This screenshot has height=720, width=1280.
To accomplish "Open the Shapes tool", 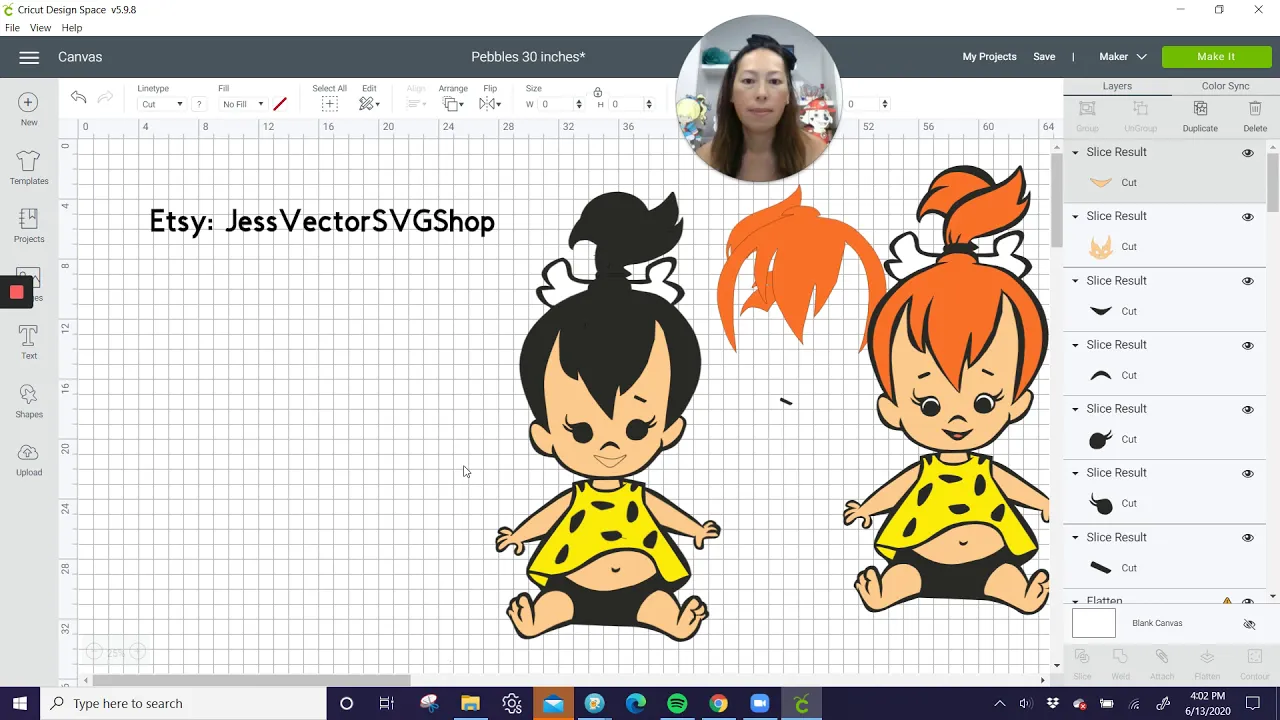I will point(29,401).
